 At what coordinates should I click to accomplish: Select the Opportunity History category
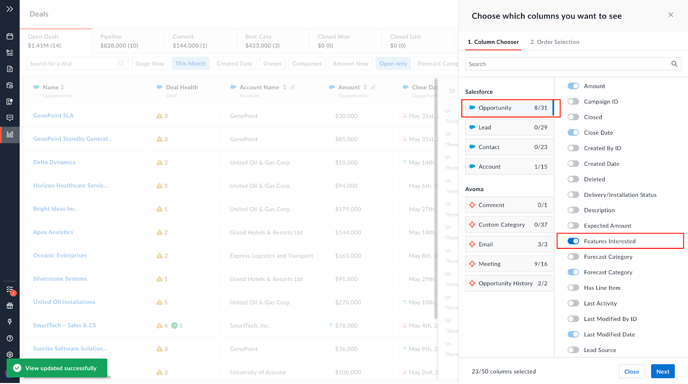[x=509, y=284]
